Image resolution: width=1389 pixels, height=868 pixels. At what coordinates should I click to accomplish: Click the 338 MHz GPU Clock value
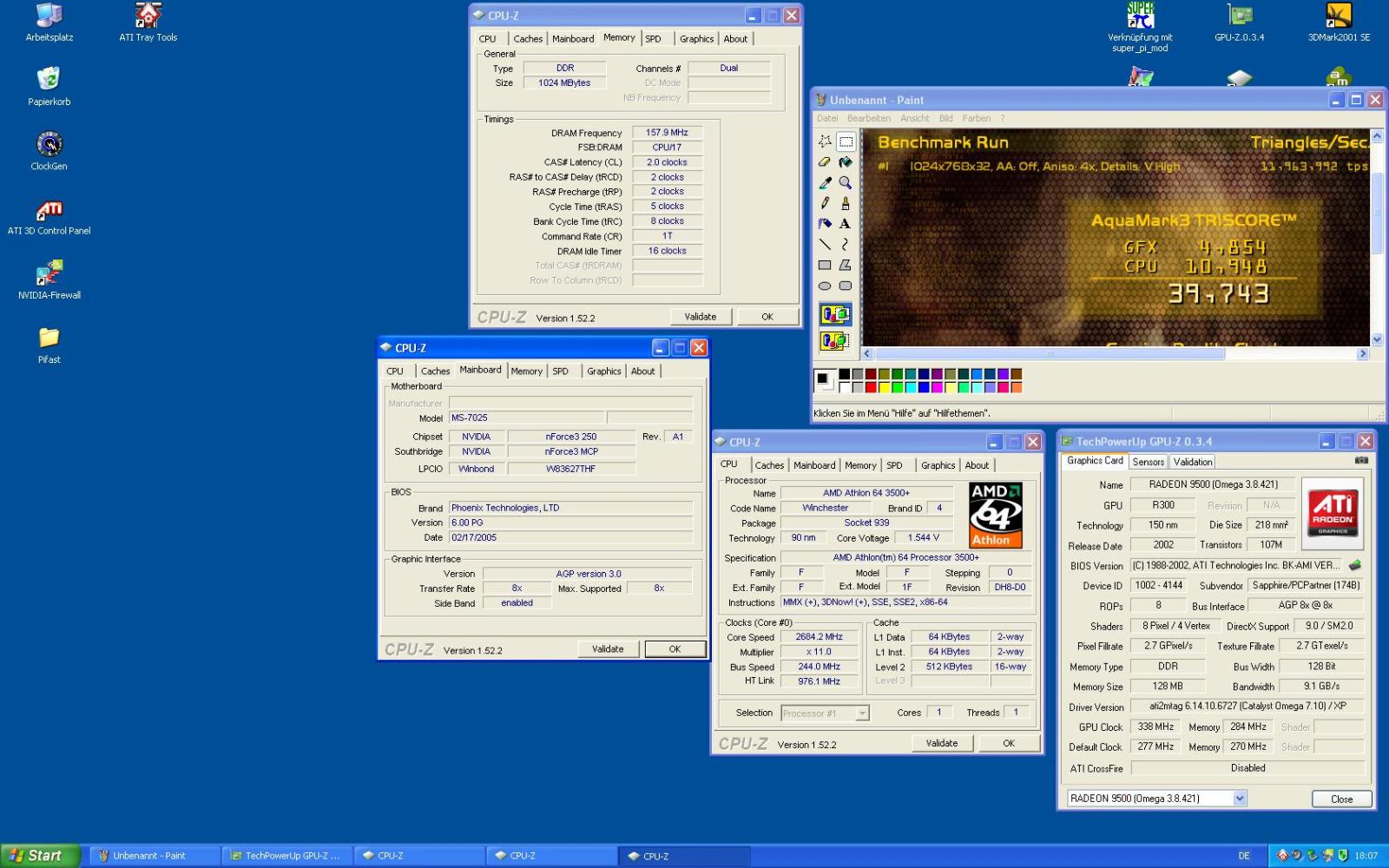pos(1155,727)
